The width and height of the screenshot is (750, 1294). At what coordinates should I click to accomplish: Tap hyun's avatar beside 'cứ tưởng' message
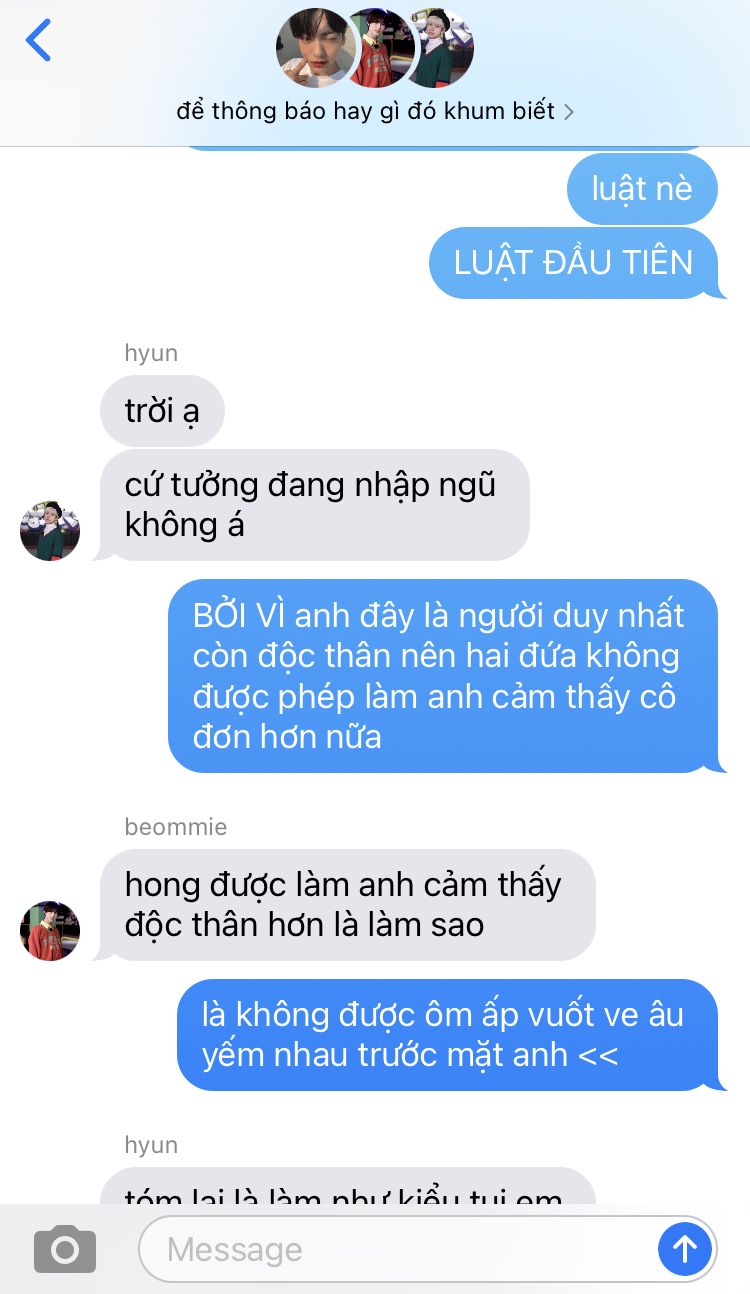(50, 531)
